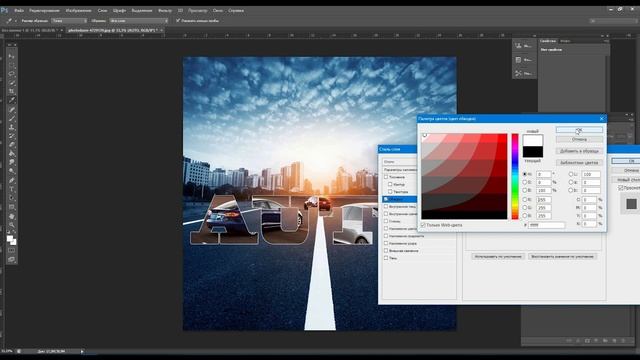
Task: Enable the Внутренняя тень effect checkbox
Action: click(386, 207)
